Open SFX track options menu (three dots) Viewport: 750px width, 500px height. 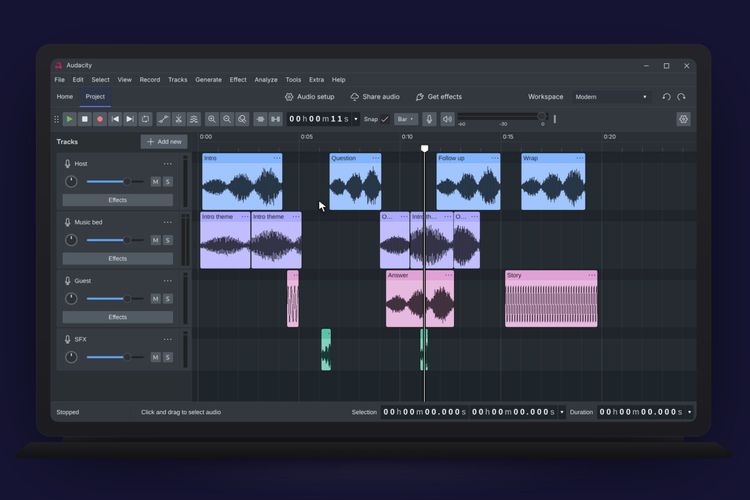pos(167,339)
